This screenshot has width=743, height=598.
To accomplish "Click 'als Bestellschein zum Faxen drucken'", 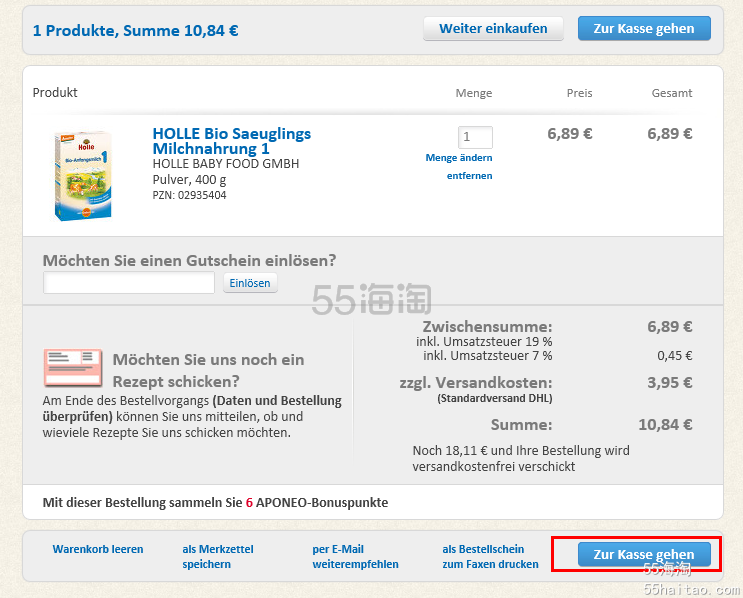I will [x=490, y=556].
